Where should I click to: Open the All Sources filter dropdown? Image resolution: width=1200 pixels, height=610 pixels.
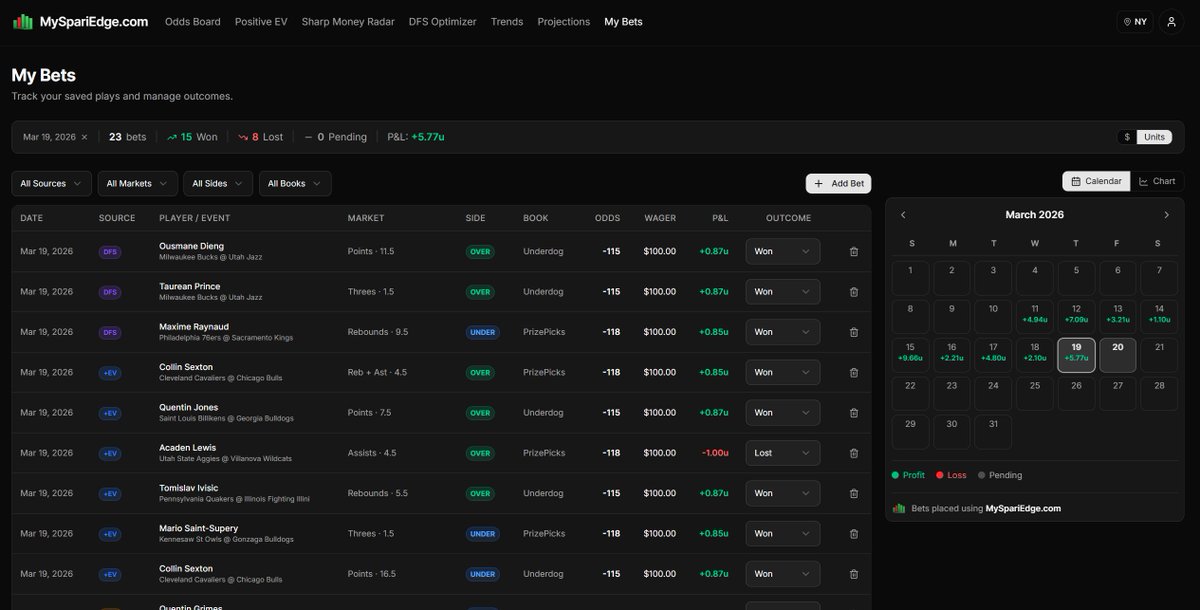(x=52, y=184)
